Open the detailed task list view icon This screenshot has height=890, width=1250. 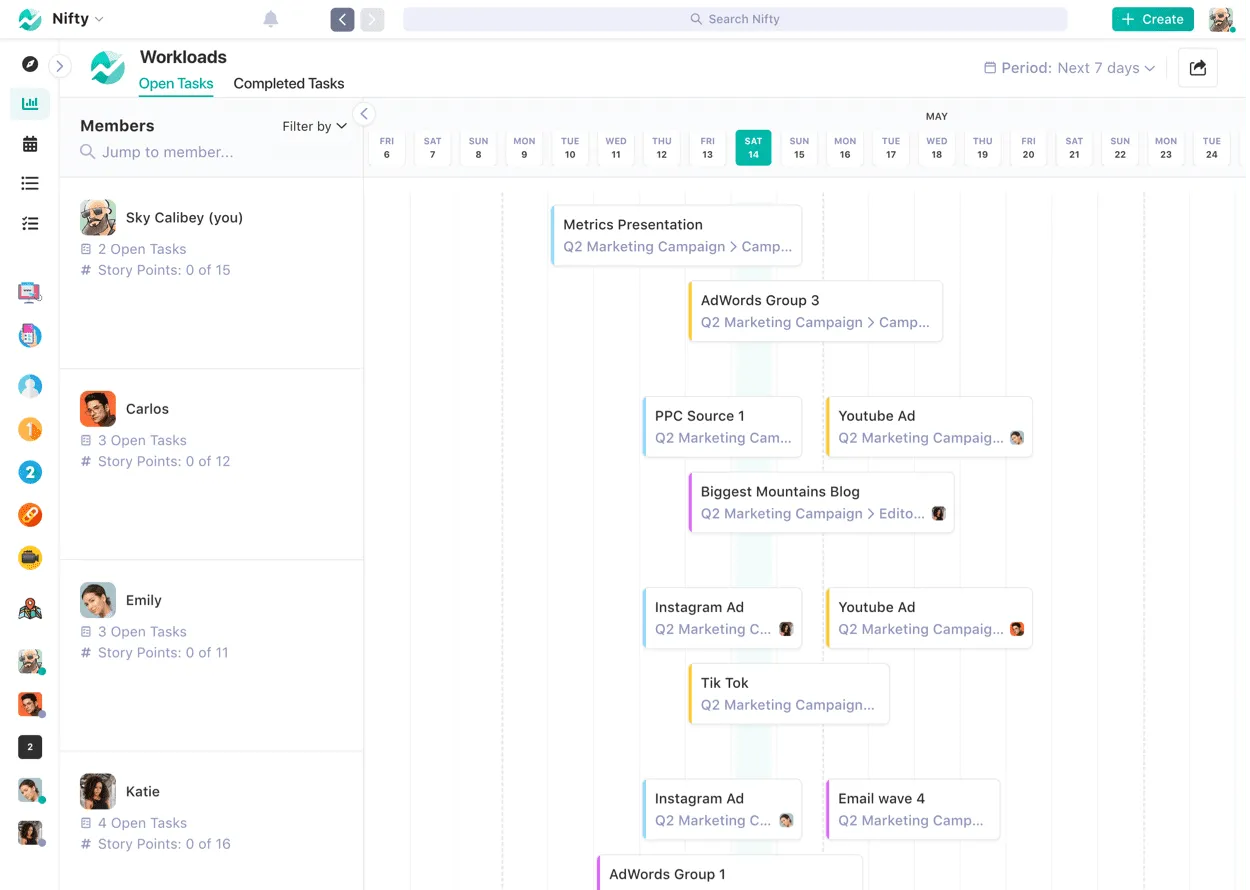tap(30, 223)
